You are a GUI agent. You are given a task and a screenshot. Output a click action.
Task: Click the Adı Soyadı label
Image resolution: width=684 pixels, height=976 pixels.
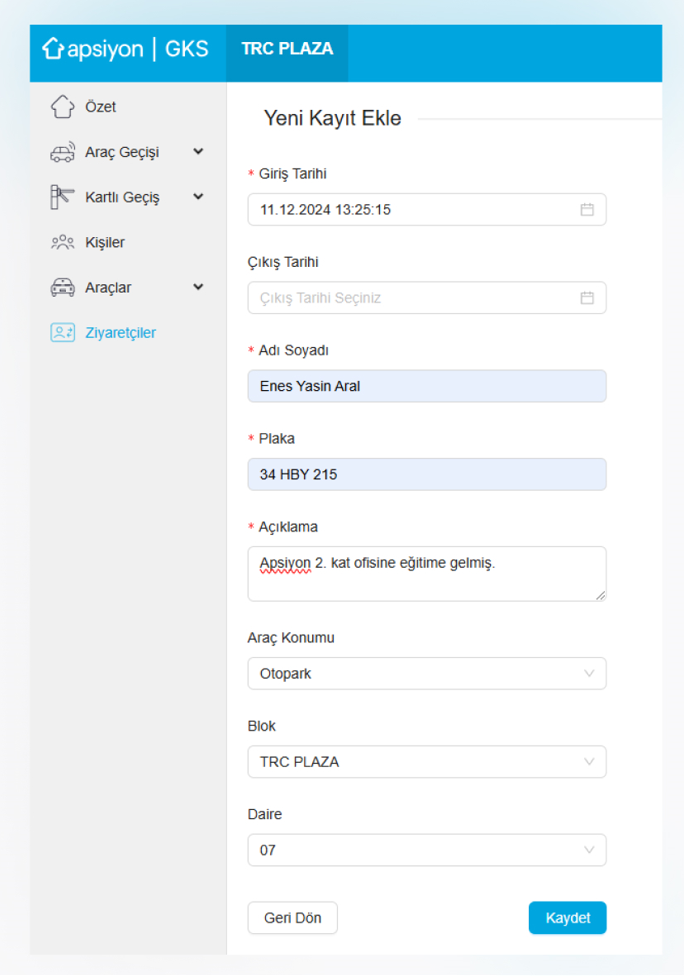click(293, 350)
